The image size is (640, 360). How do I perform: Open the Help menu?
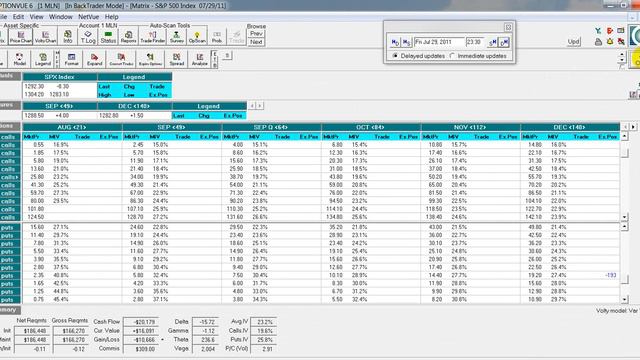click(x=111, y=17)
